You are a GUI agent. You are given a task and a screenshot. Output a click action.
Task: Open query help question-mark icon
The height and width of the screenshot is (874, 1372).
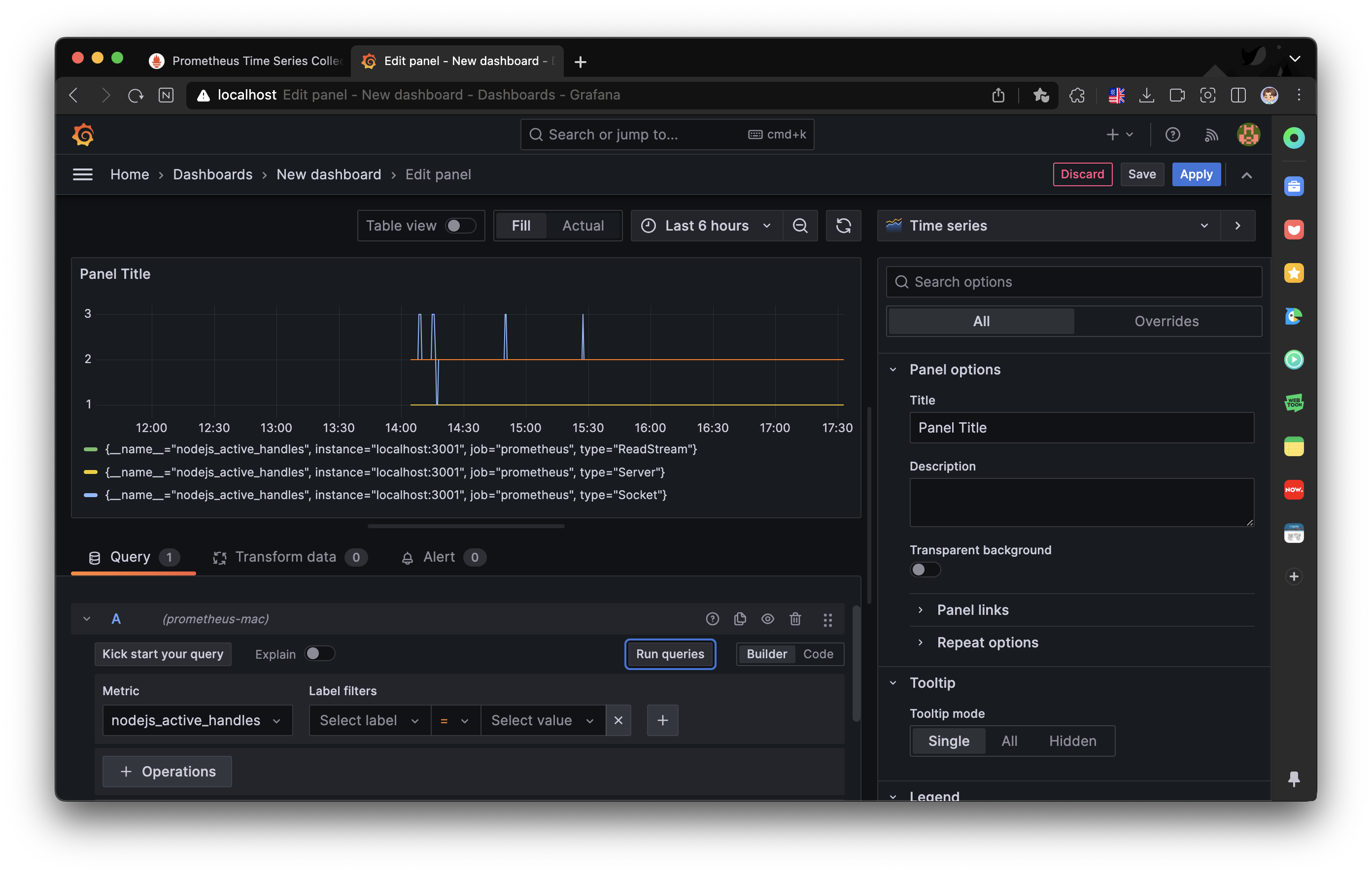[x=712, y=619]
